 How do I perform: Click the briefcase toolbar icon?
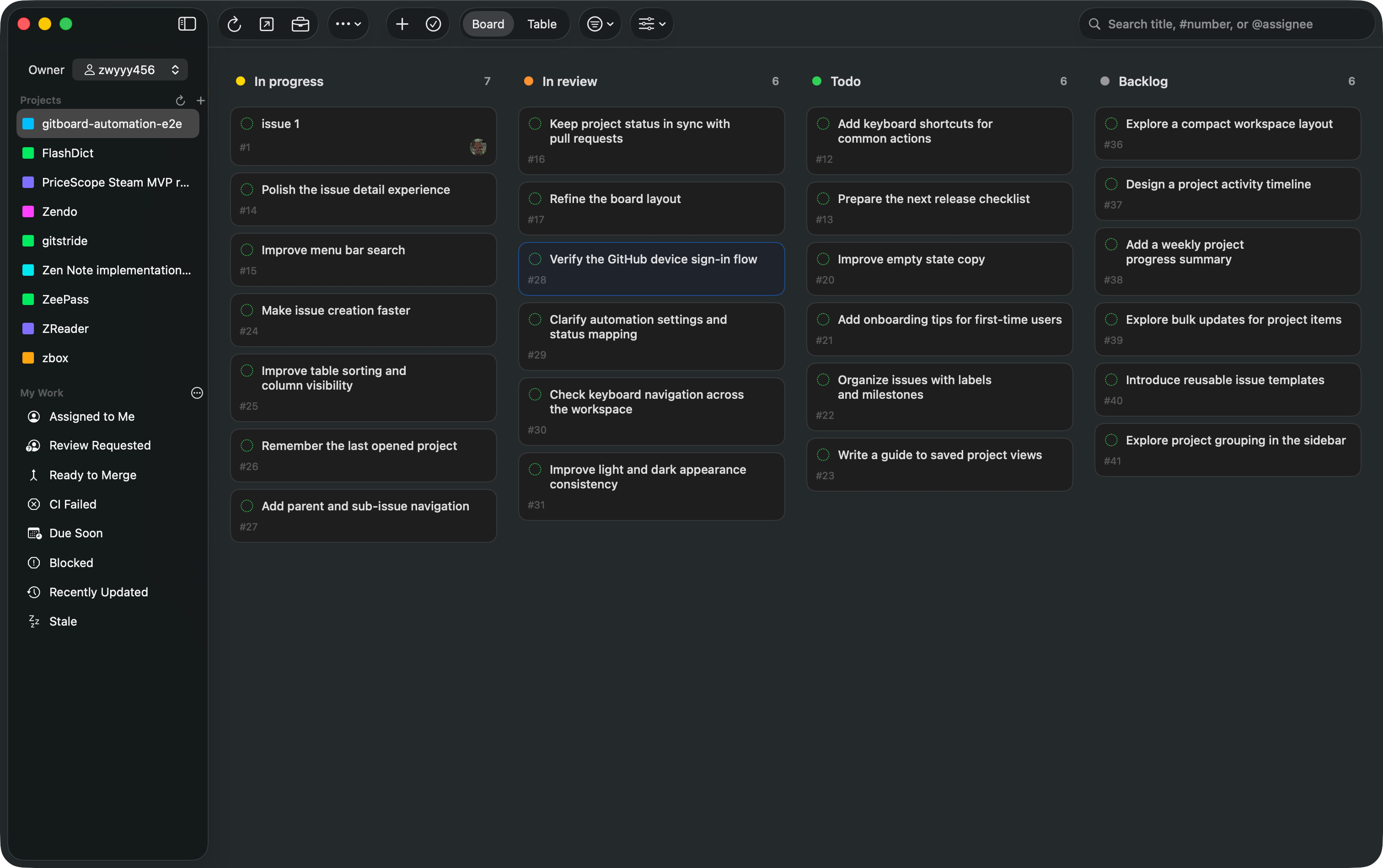pyautogui.click(x=300, y=24)
